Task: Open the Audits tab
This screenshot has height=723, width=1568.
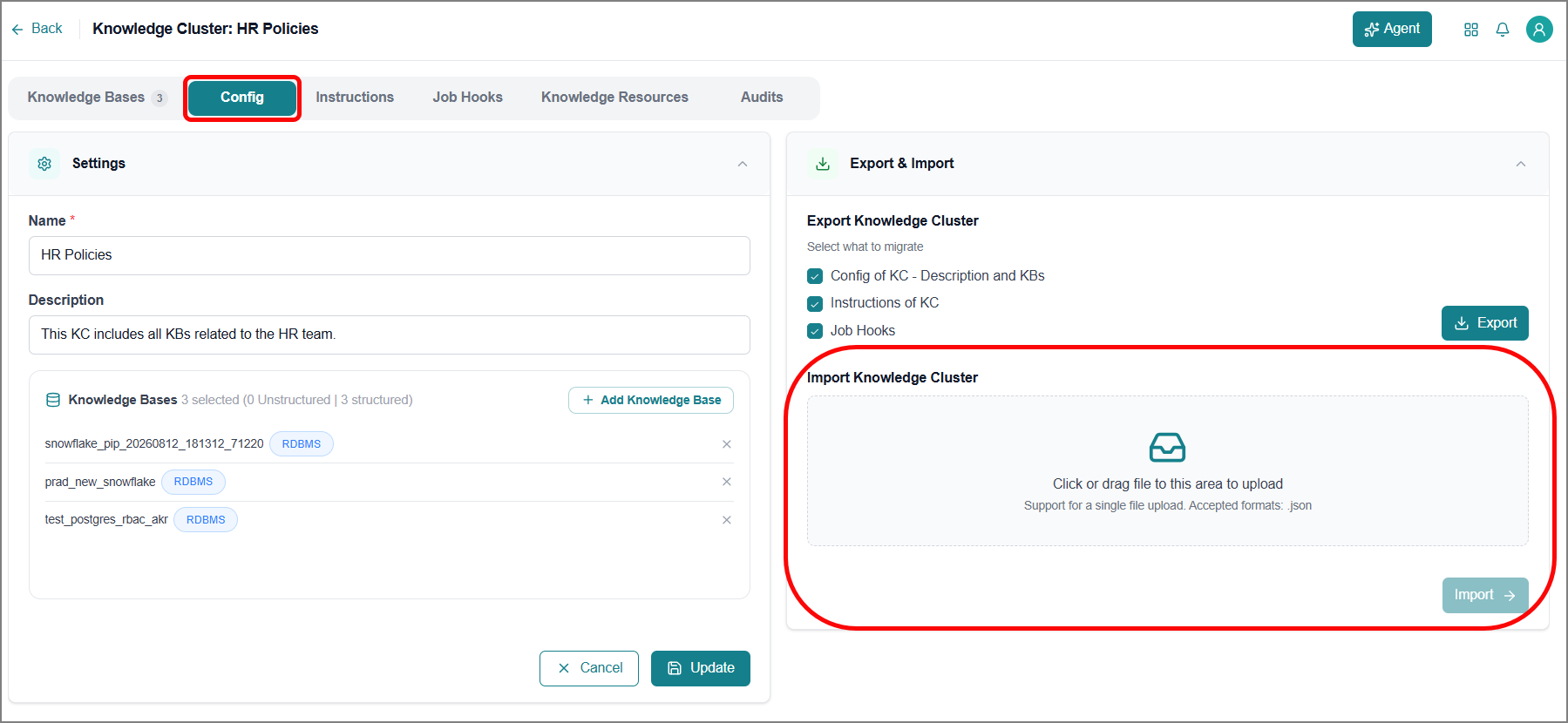Action: point(762,98)
